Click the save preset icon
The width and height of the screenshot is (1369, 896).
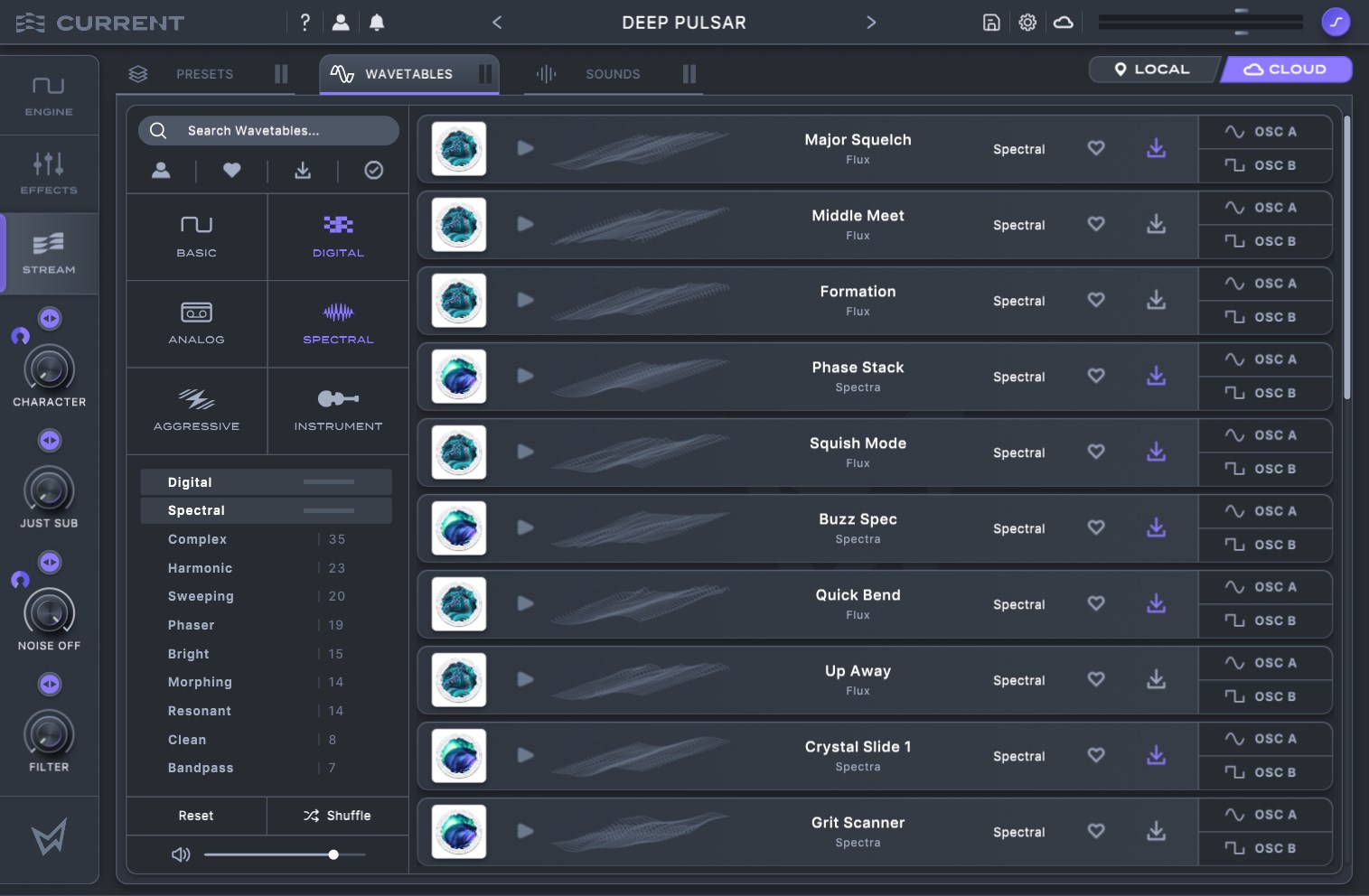(991, 23)
